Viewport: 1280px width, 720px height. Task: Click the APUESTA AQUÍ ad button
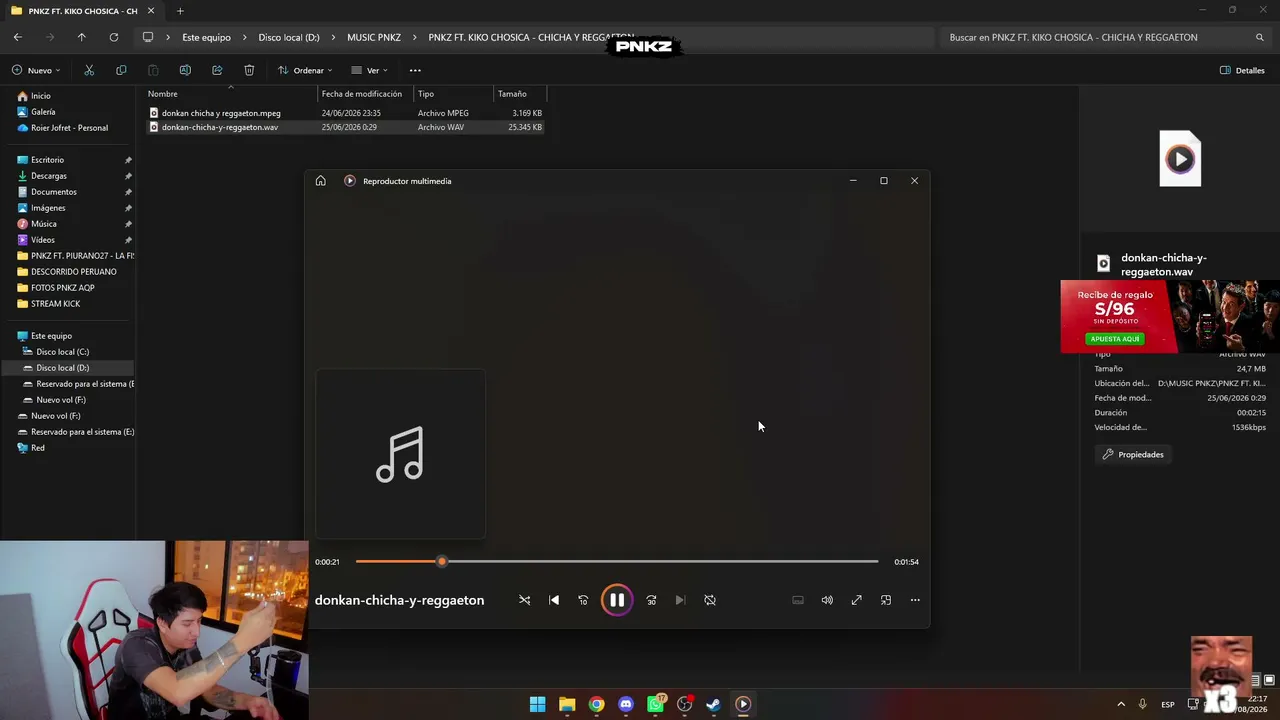coord(1115,339)
